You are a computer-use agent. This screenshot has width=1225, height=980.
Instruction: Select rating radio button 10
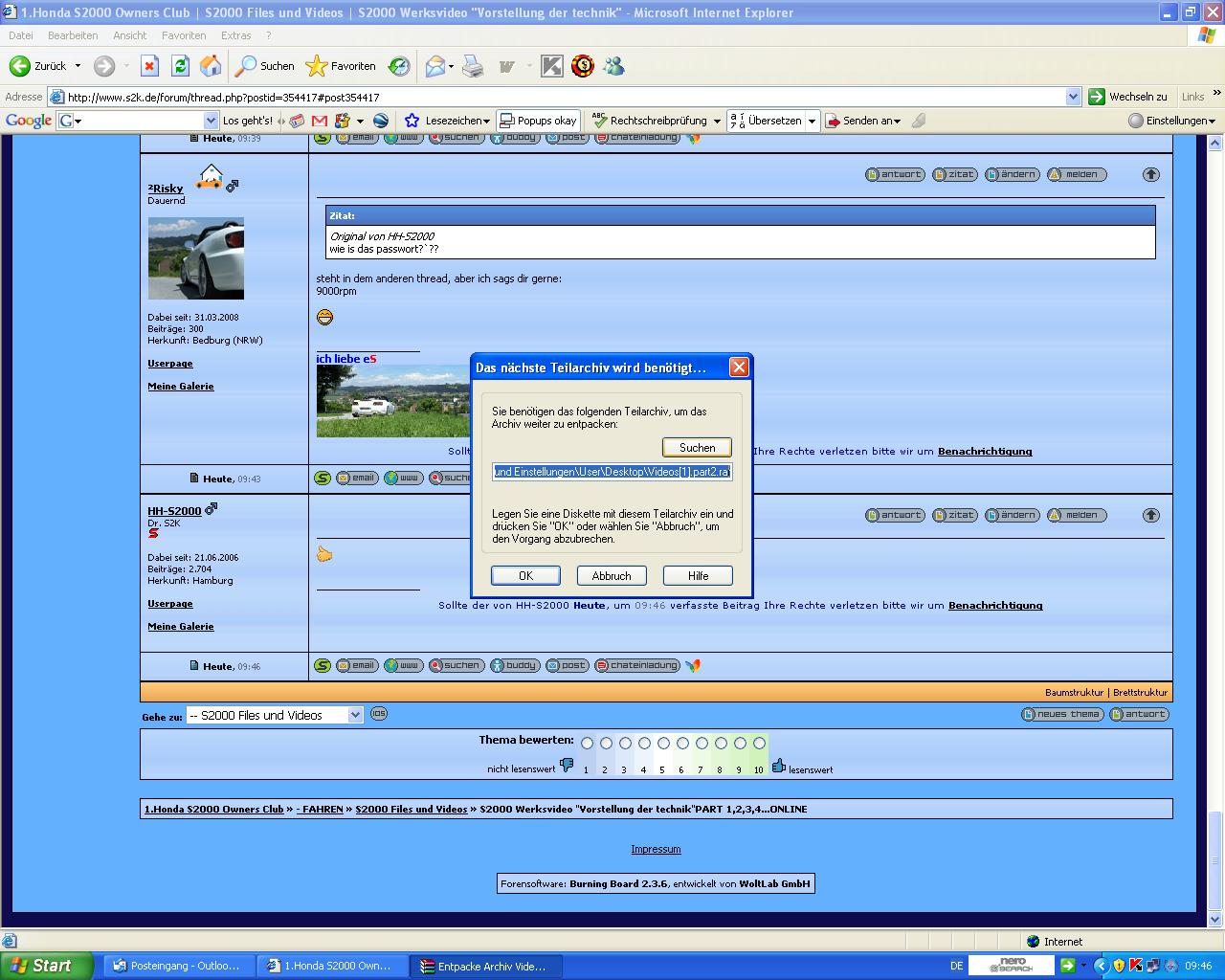[759, 744]
